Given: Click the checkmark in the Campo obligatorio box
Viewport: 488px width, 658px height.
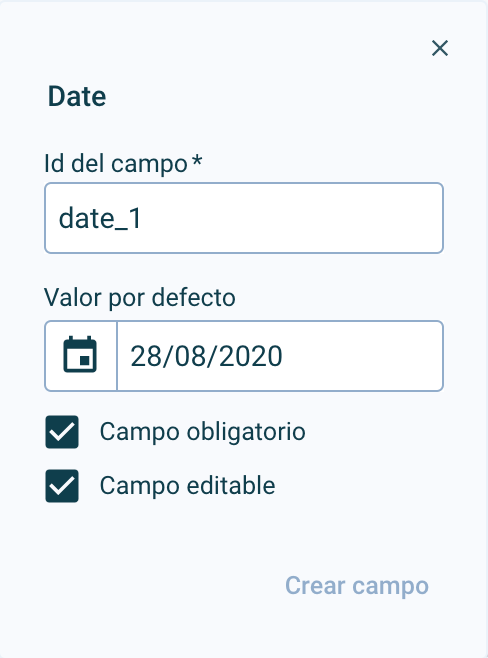Looking at the screenshot, I should (62, 432).
